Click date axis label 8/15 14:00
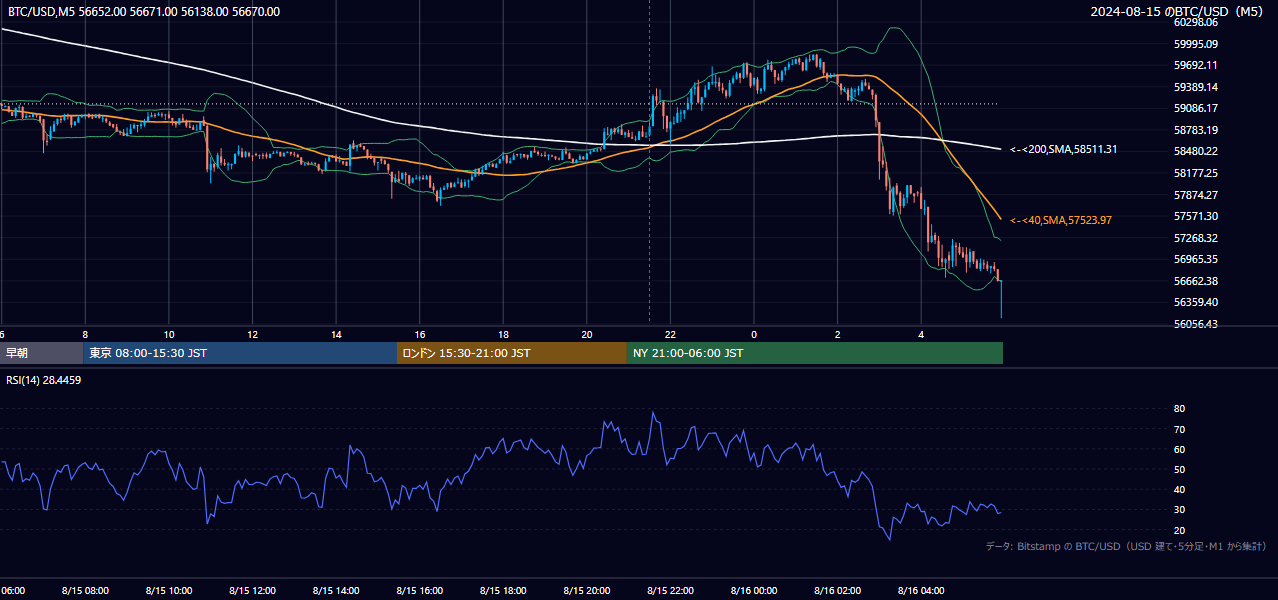The height and width of the screenshot is (600, 1278). click(x=336, y=591)
